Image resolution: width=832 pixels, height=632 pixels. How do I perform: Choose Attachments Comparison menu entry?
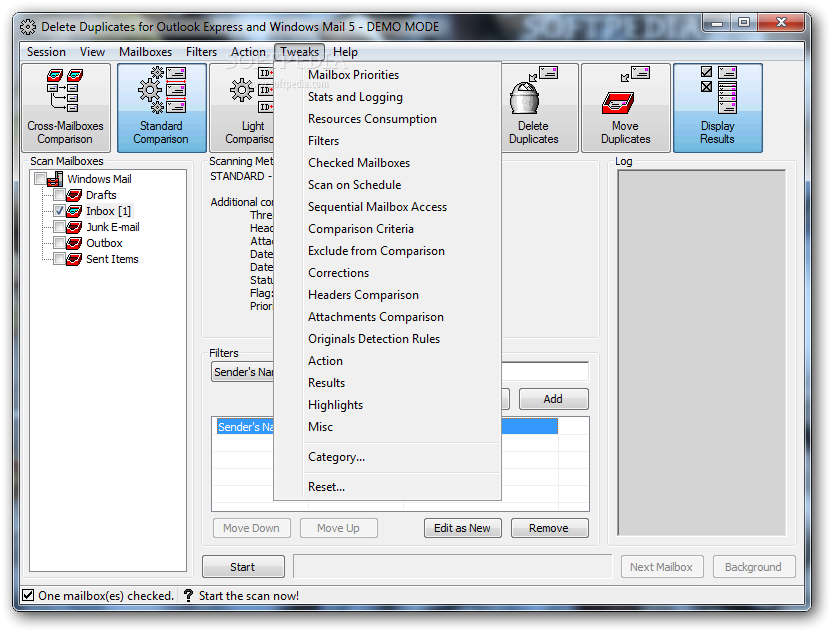point(387,317)
